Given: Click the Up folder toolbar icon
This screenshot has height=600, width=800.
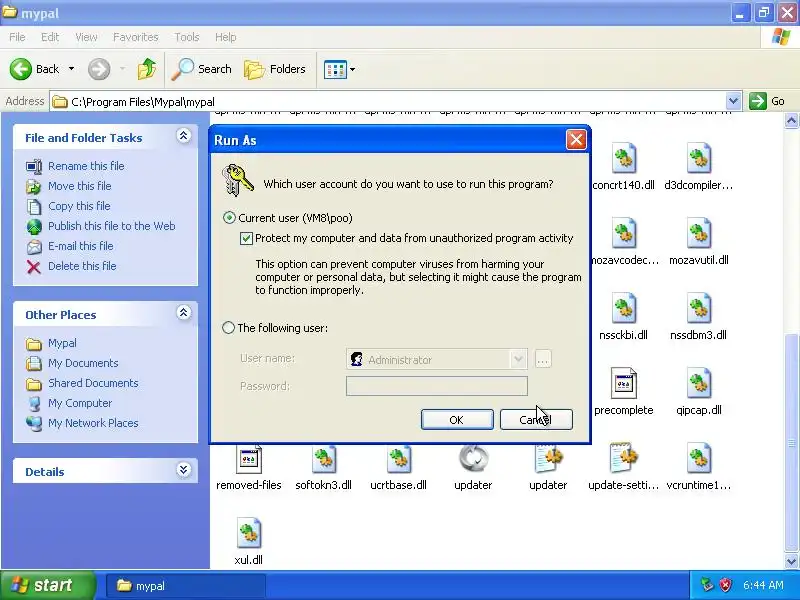Looking at the screenshot, I should [x=147, y=69].
